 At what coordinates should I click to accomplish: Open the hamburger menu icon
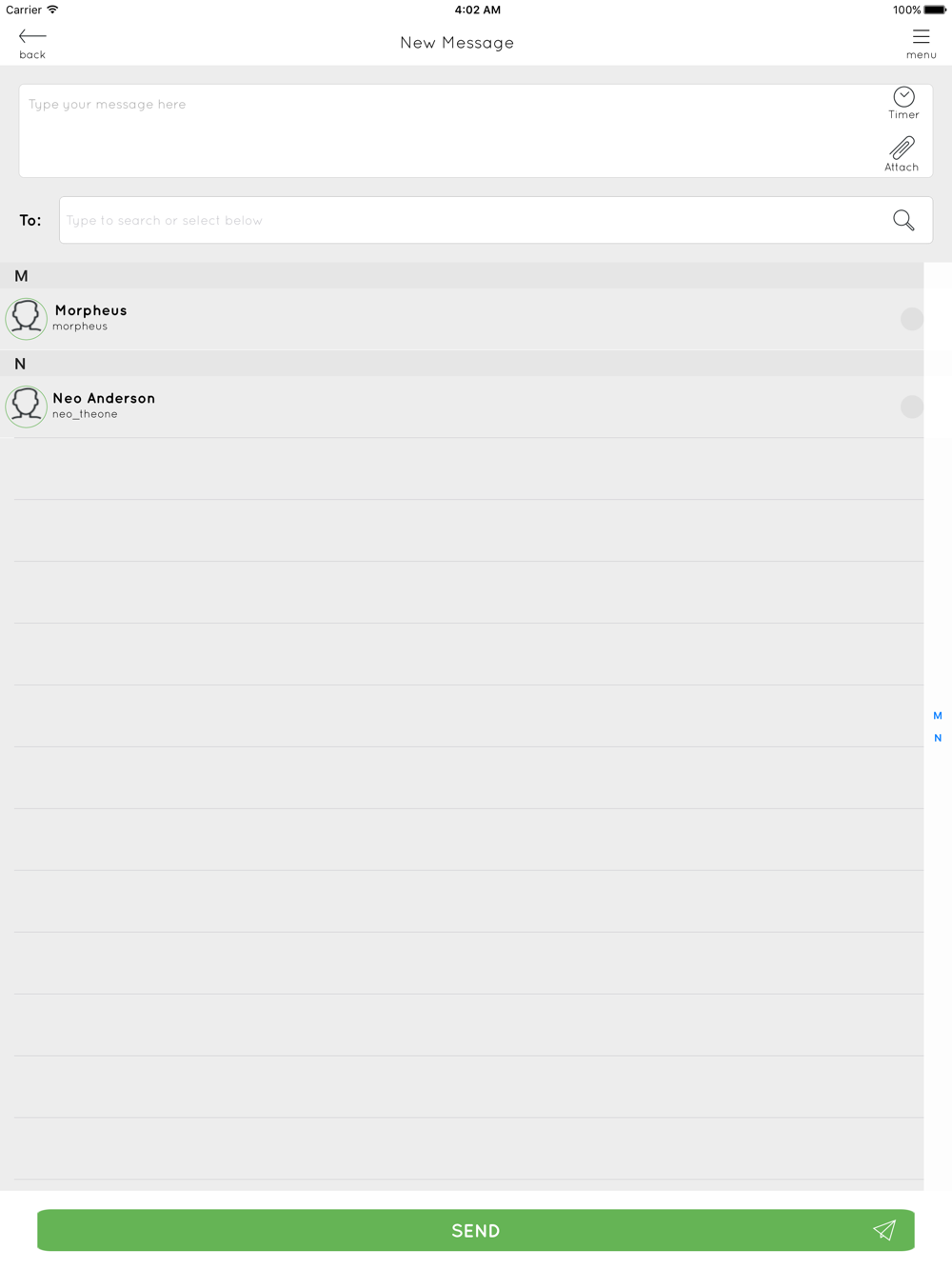[921, 36]
